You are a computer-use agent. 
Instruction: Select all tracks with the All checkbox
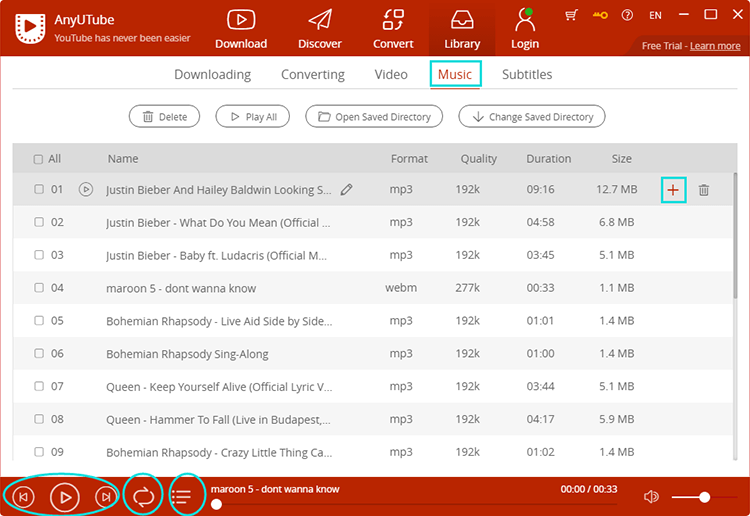38,159
